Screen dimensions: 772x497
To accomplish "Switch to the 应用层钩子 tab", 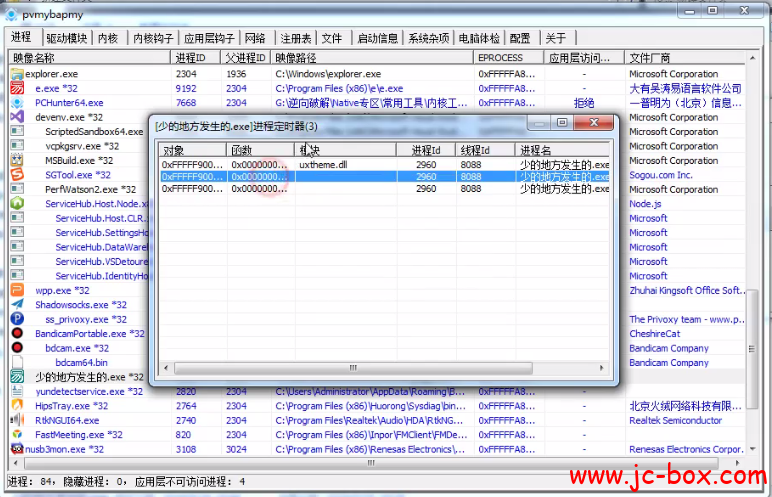I will (209, 38).
